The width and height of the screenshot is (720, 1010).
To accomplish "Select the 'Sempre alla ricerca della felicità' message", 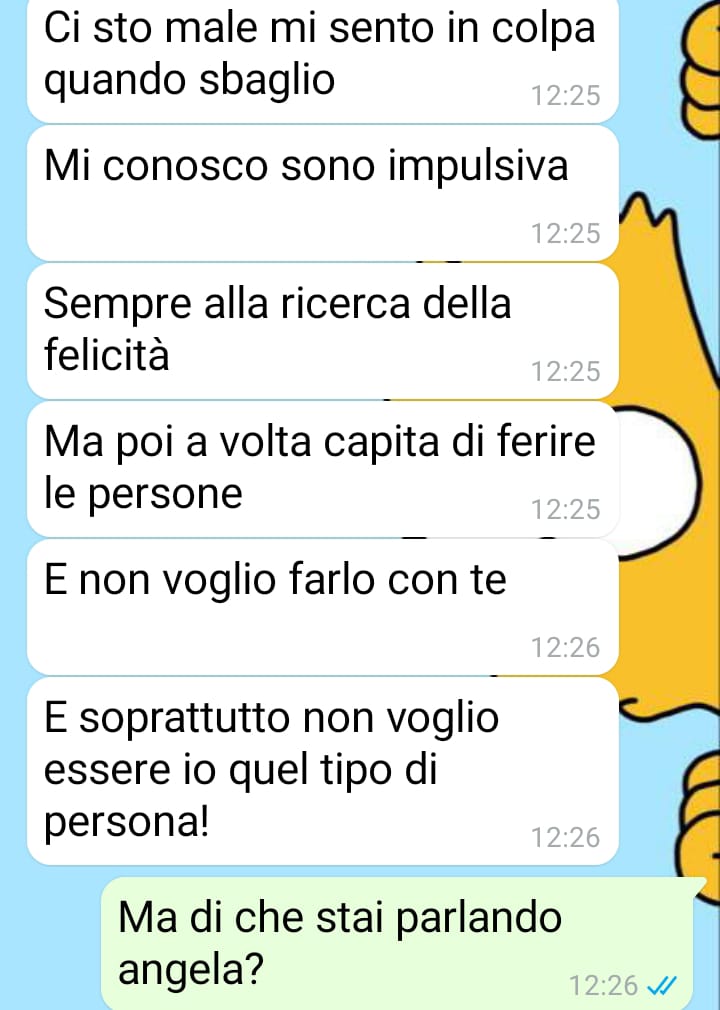I will click(x=323, y=331).
